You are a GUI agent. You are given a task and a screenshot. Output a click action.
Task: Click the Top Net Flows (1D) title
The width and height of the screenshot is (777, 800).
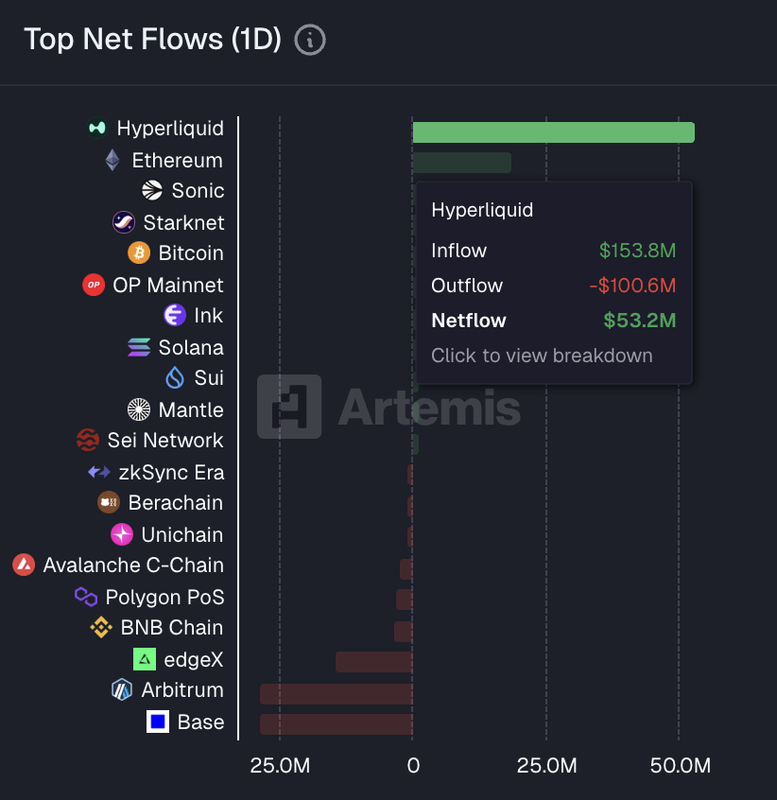[x=152, y=39]
